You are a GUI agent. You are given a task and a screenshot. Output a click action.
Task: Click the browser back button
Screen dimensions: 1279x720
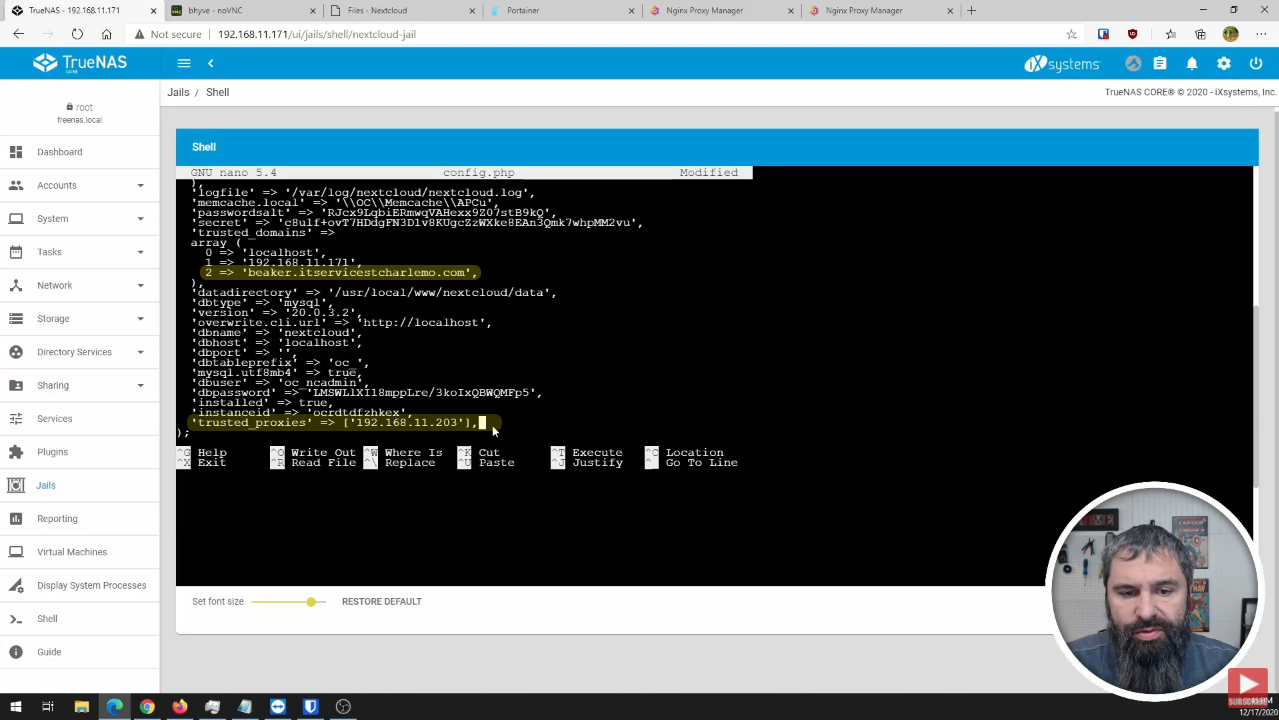18,34
